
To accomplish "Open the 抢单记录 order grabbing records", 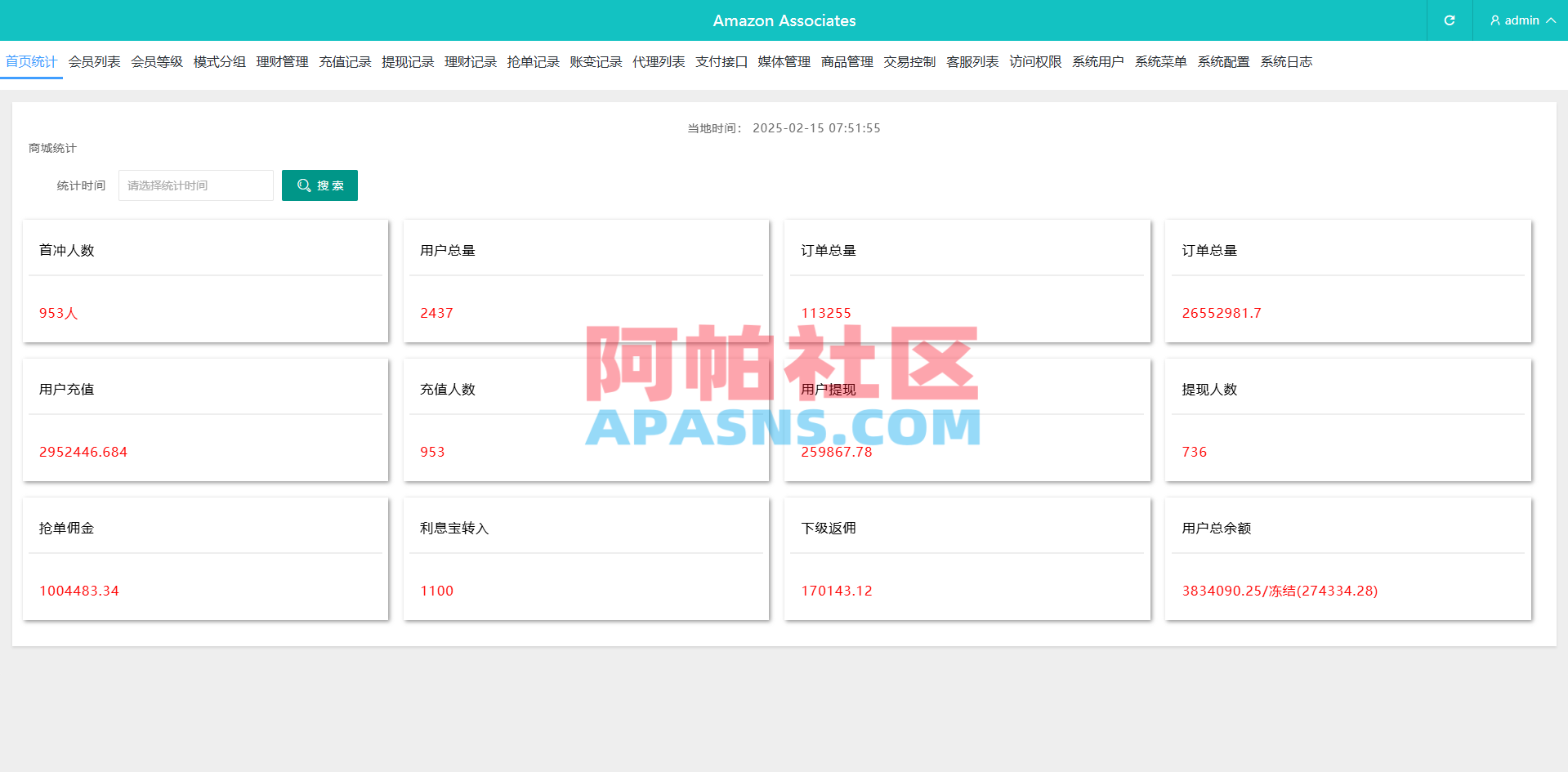I will [532, 61].
